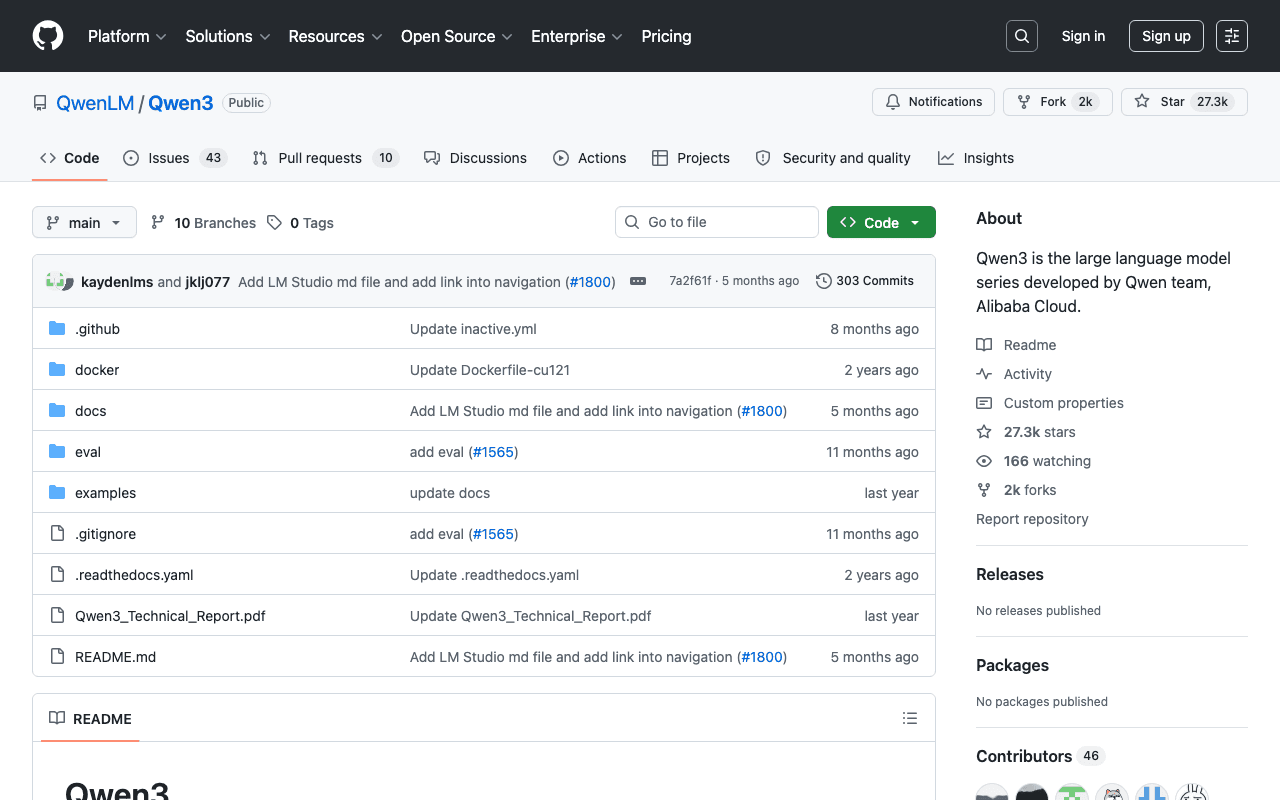
Task: Click the branch icon beside 10 Branches
Action: 158,223
